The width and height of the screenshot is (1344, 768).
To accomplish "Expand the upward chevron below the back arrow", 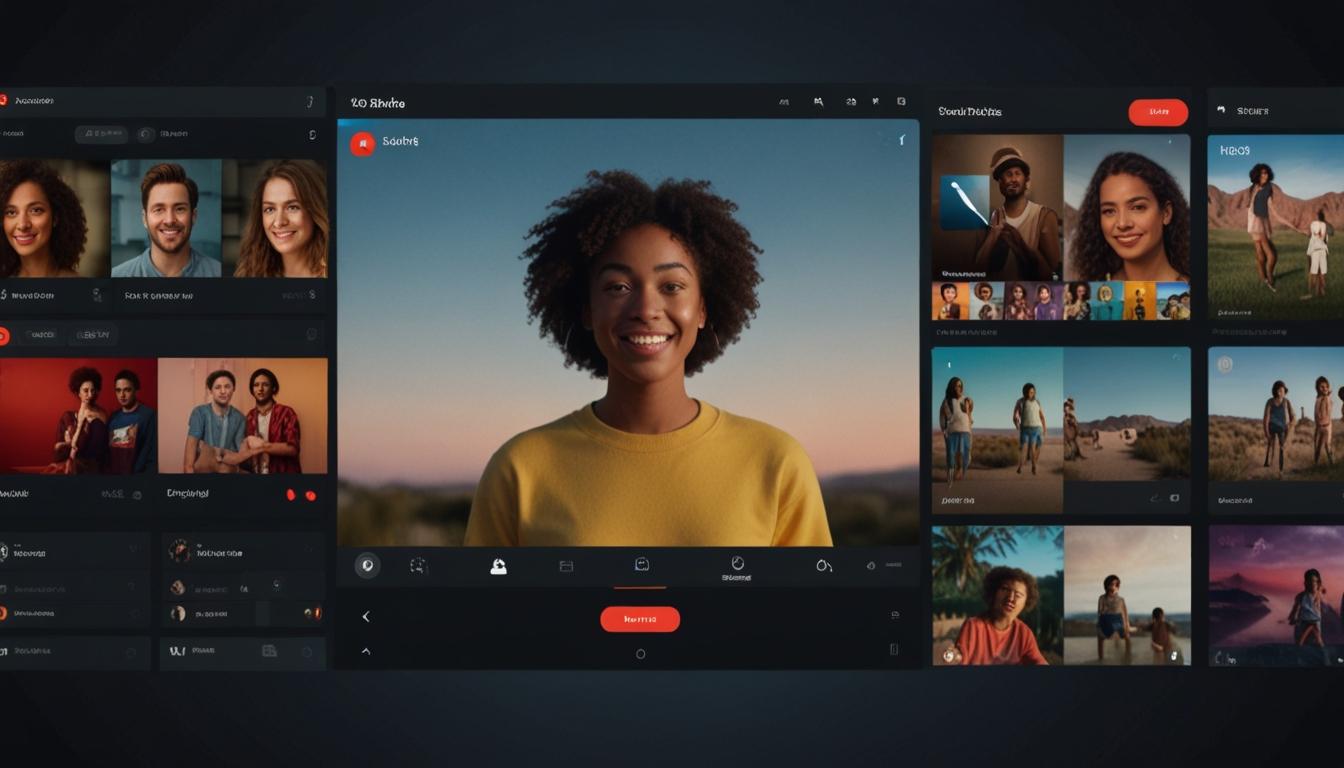I will [x=366, y=651].
